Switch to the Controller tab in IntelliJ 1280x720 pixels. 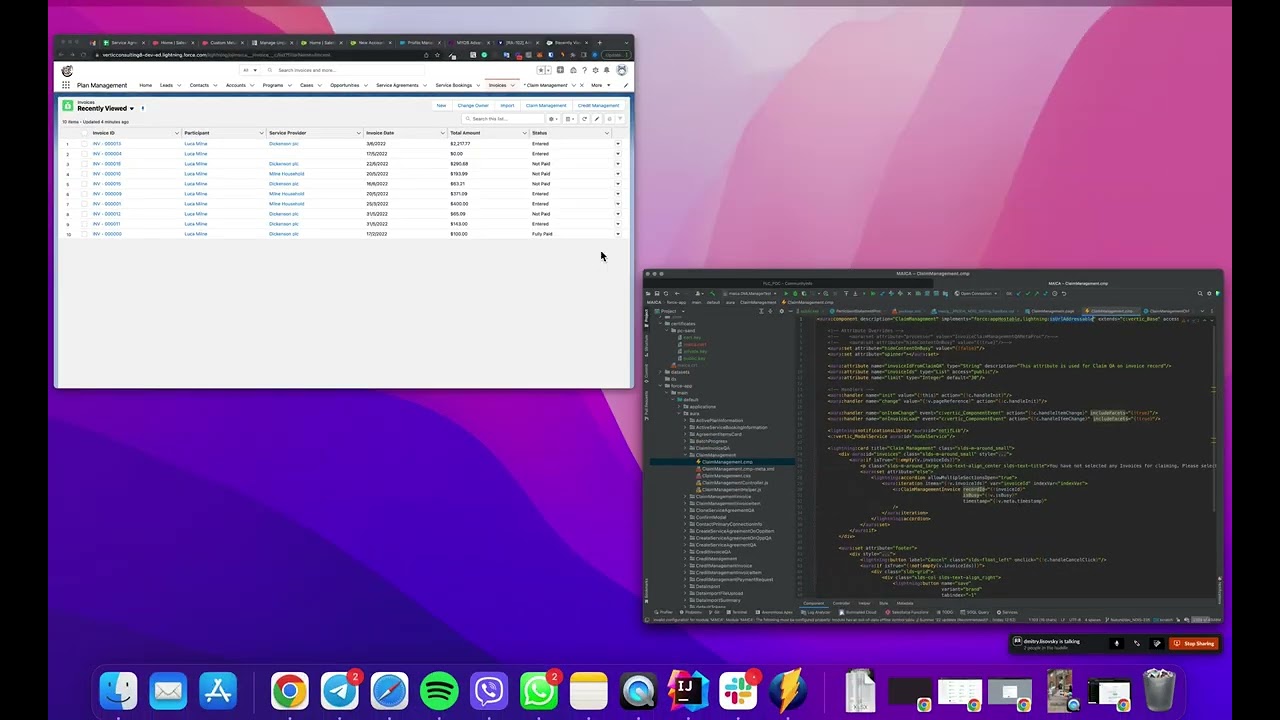point(841,603)
